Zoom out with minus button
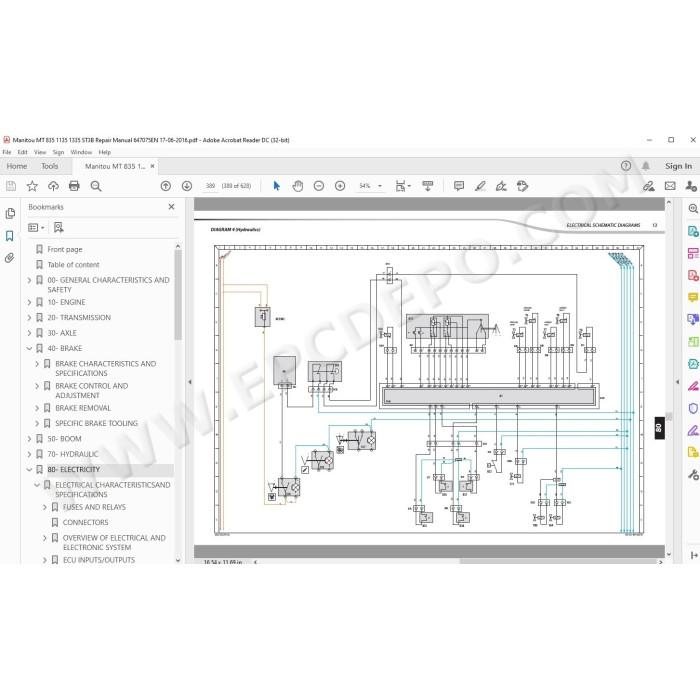 coord(319,186)
